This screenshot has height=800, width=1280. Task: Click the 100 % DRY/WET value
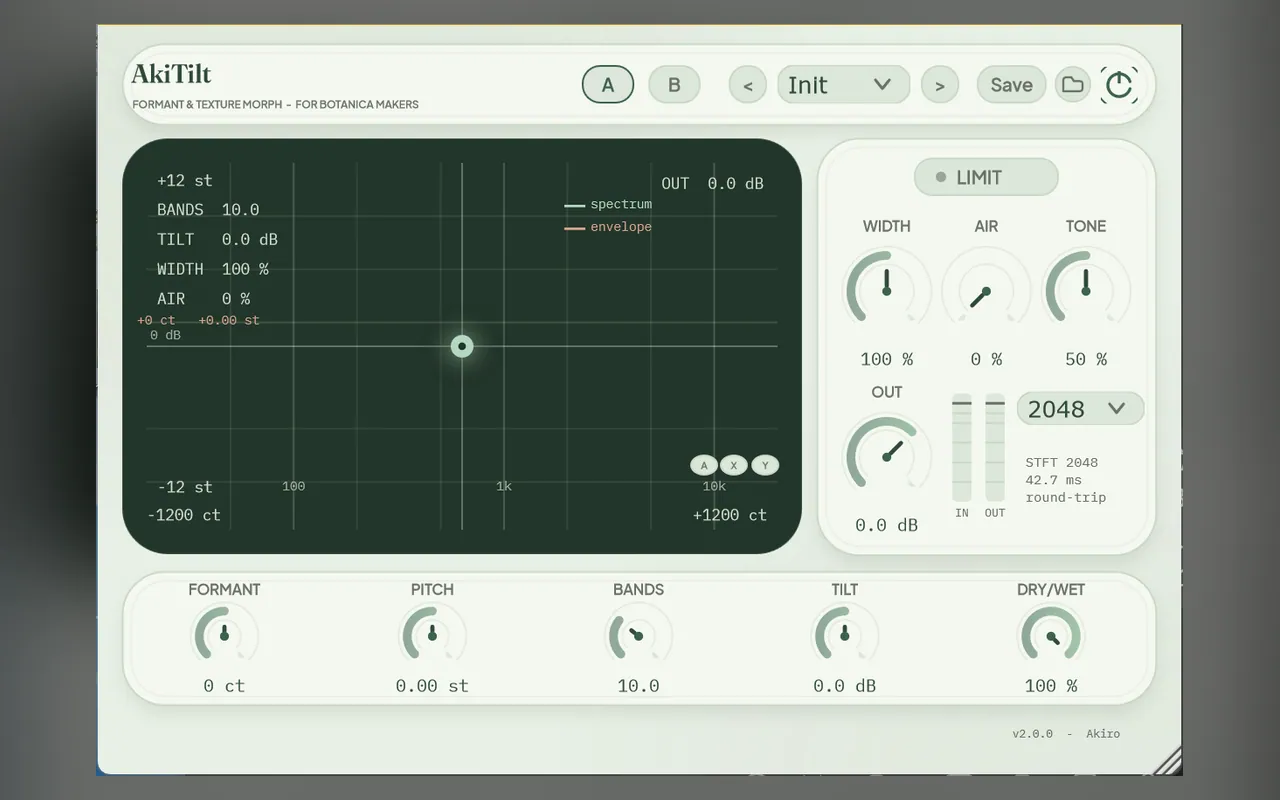click(x=1051, y=686)
